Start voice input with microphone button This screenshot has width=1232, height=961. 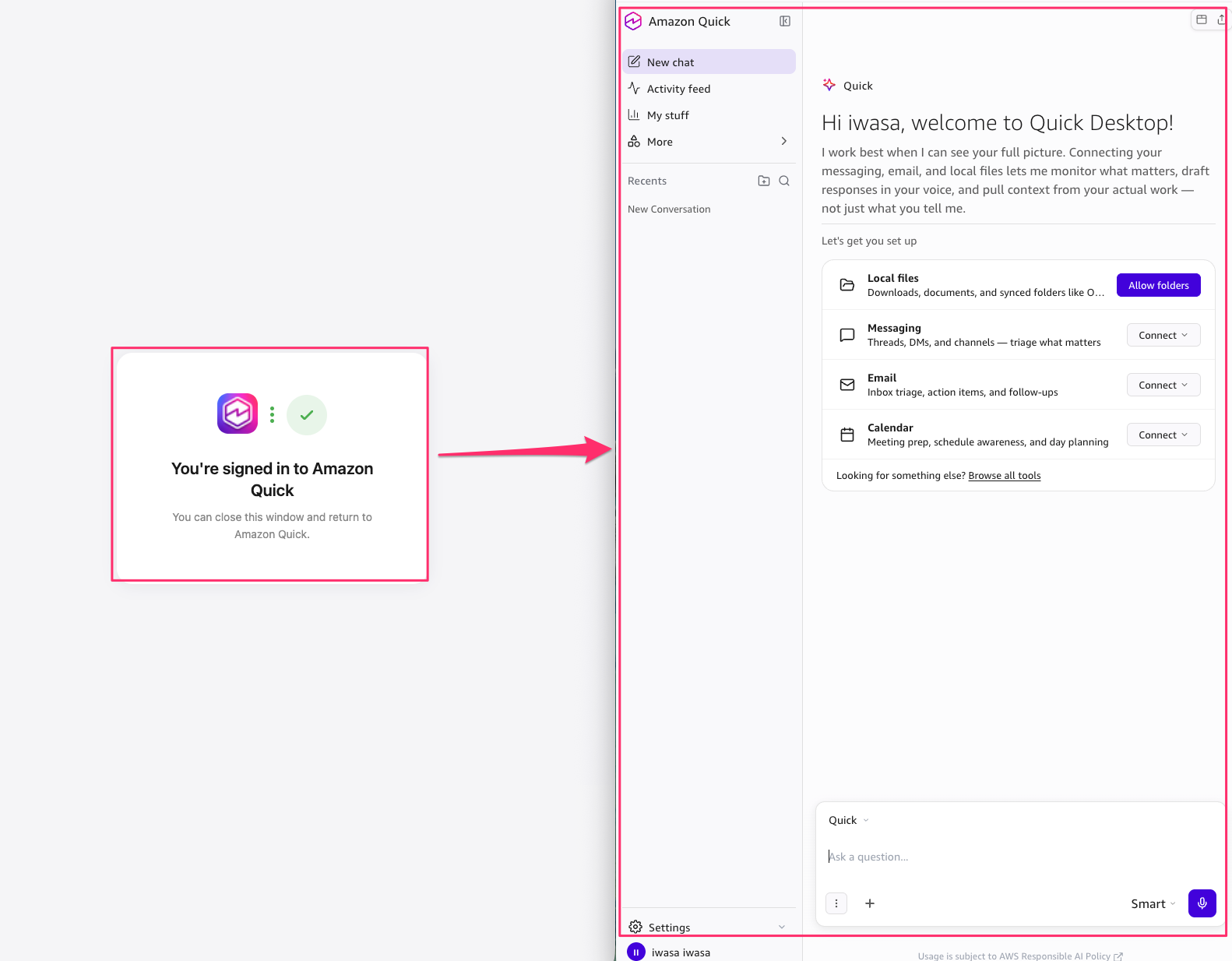point(1202,903)
